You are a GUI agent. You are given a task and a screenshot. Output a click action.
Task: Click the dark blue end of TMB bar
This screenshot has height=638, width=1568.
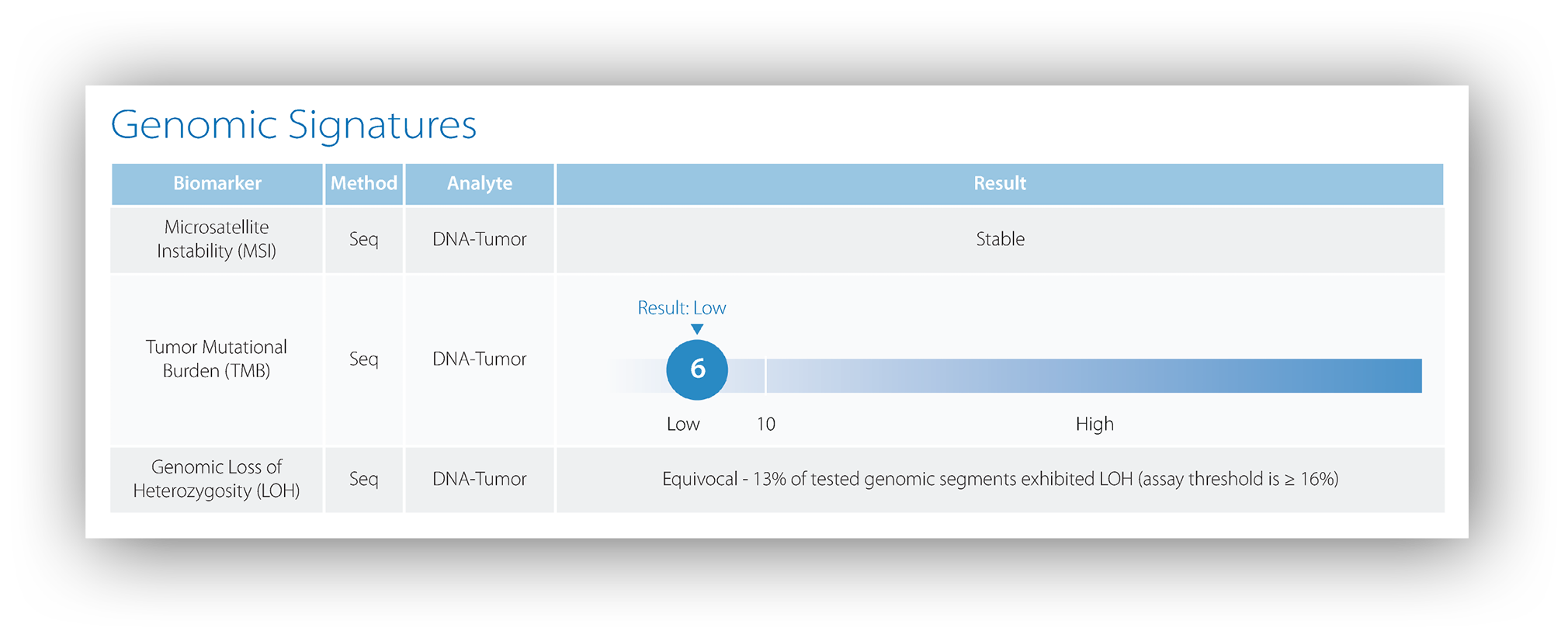[1397, 376]
